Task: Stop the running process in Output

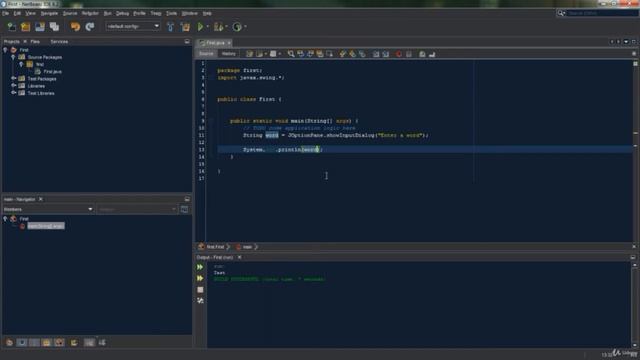Action: 200,290
